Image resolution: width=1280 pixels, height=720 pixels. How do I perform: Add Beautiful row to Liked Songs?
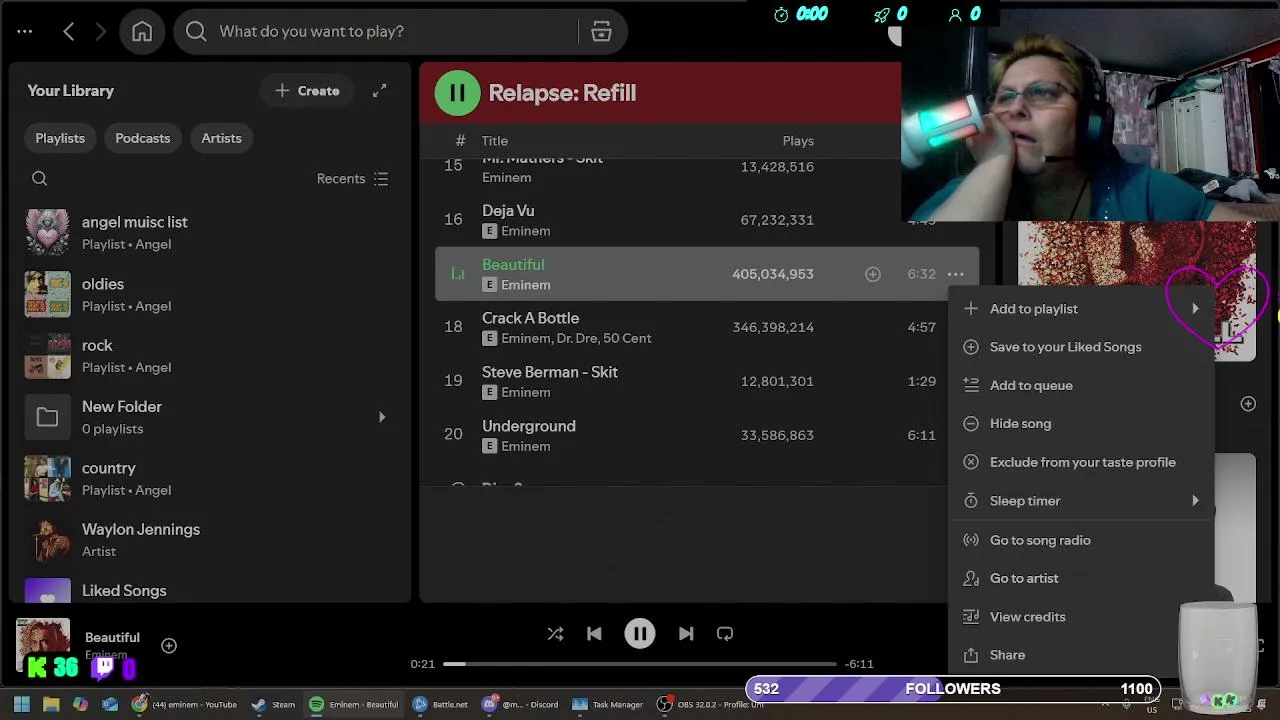[873, 274]
